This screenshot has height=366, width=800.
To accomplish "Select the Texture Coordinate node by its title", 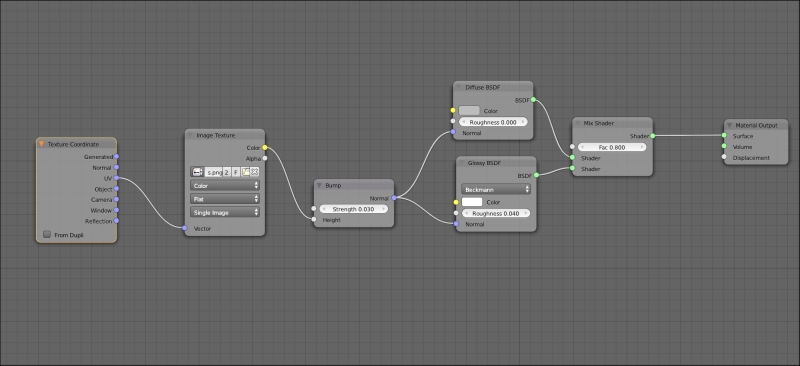I will coord(73,144).
